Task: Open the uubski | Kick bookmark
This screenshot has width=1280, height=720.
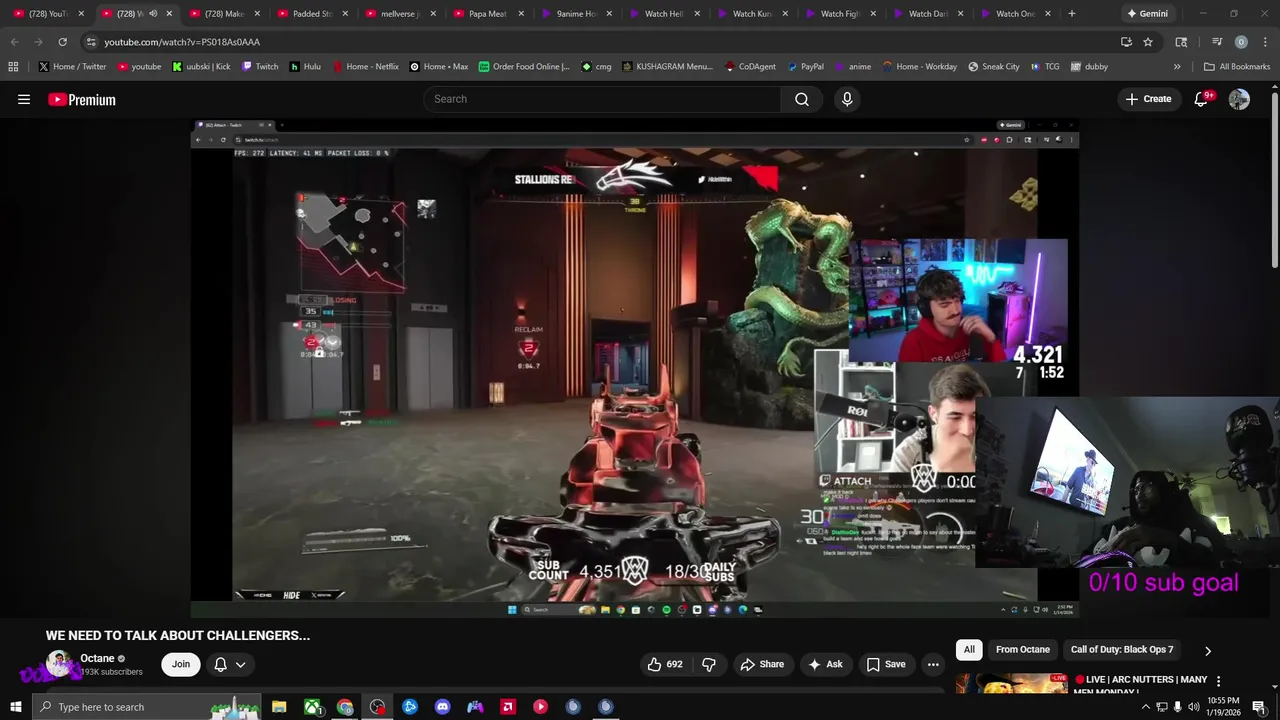Action: (201, 67)
